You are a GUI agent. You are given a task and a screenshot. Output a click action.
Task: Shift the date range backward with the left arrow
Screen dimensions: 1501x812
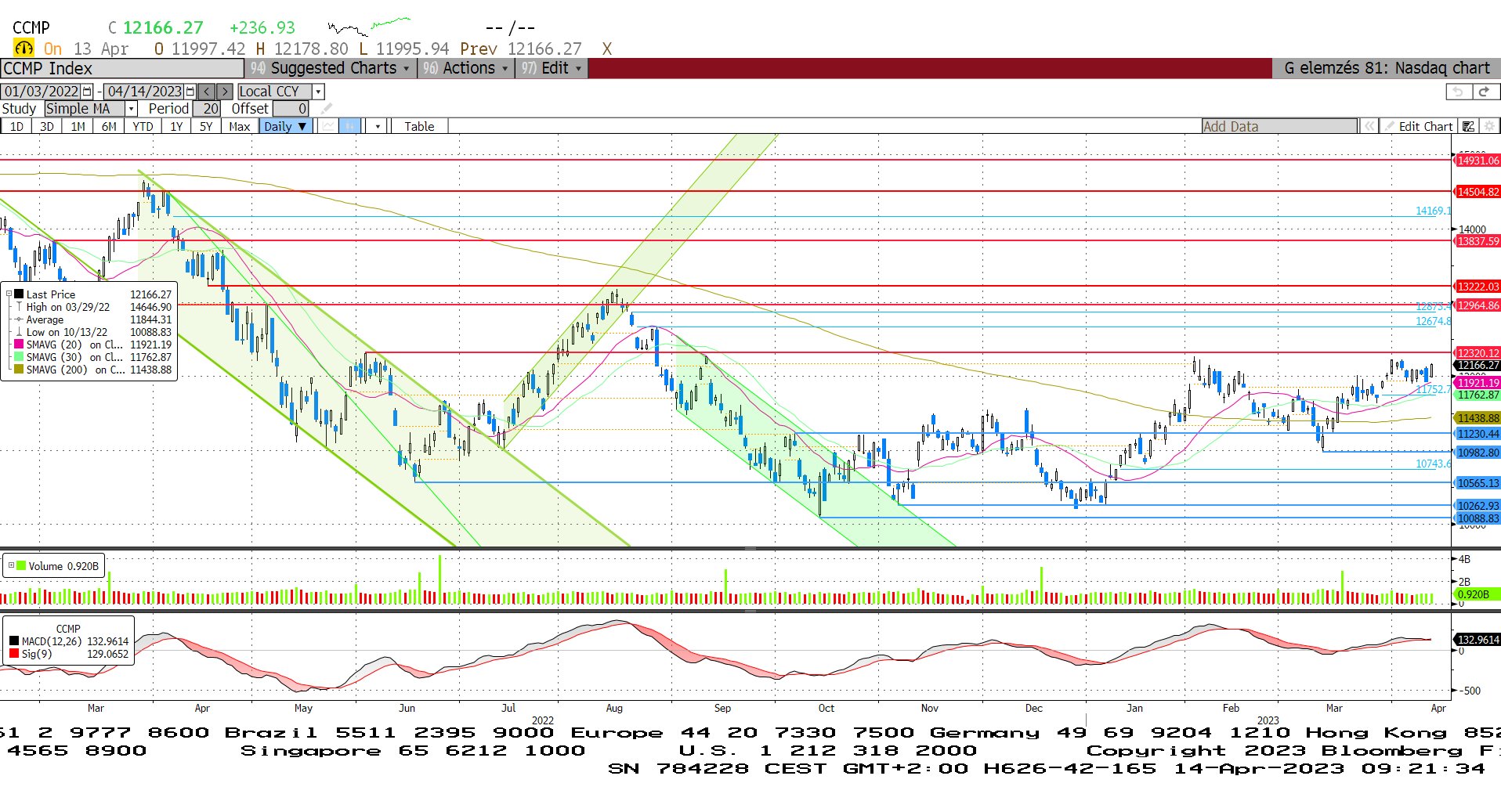pos(206,92)
